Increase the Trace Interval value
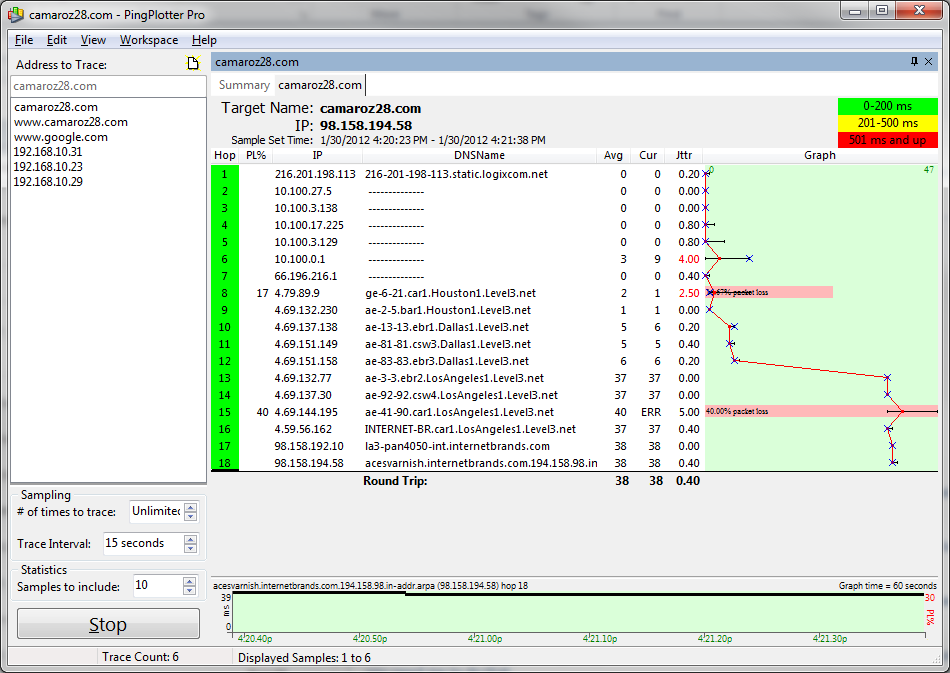Viewport: 950px width, 673px height. [190, 539]
